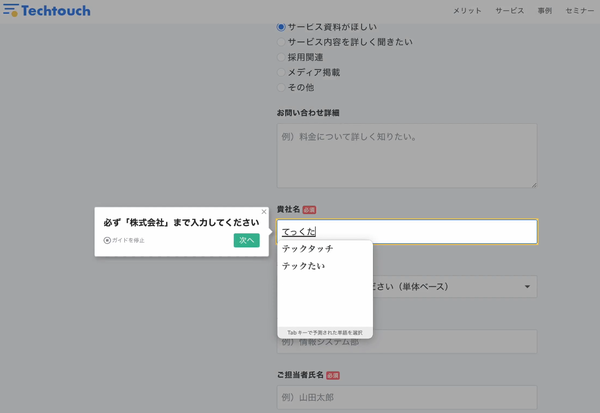Screen dimensions: 600x413
Task: Choose the 採用関連 radio option
Action: point(280,57)
